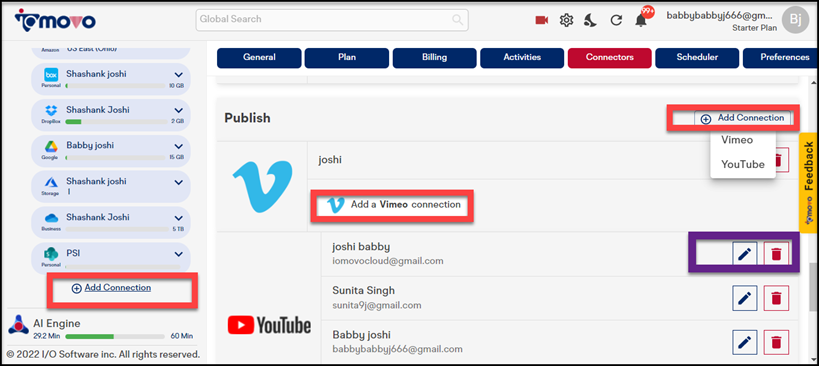This screenshot has width=819, height=366.
Task: Toggle dark mode moon icon
Action: pos(591,20)
